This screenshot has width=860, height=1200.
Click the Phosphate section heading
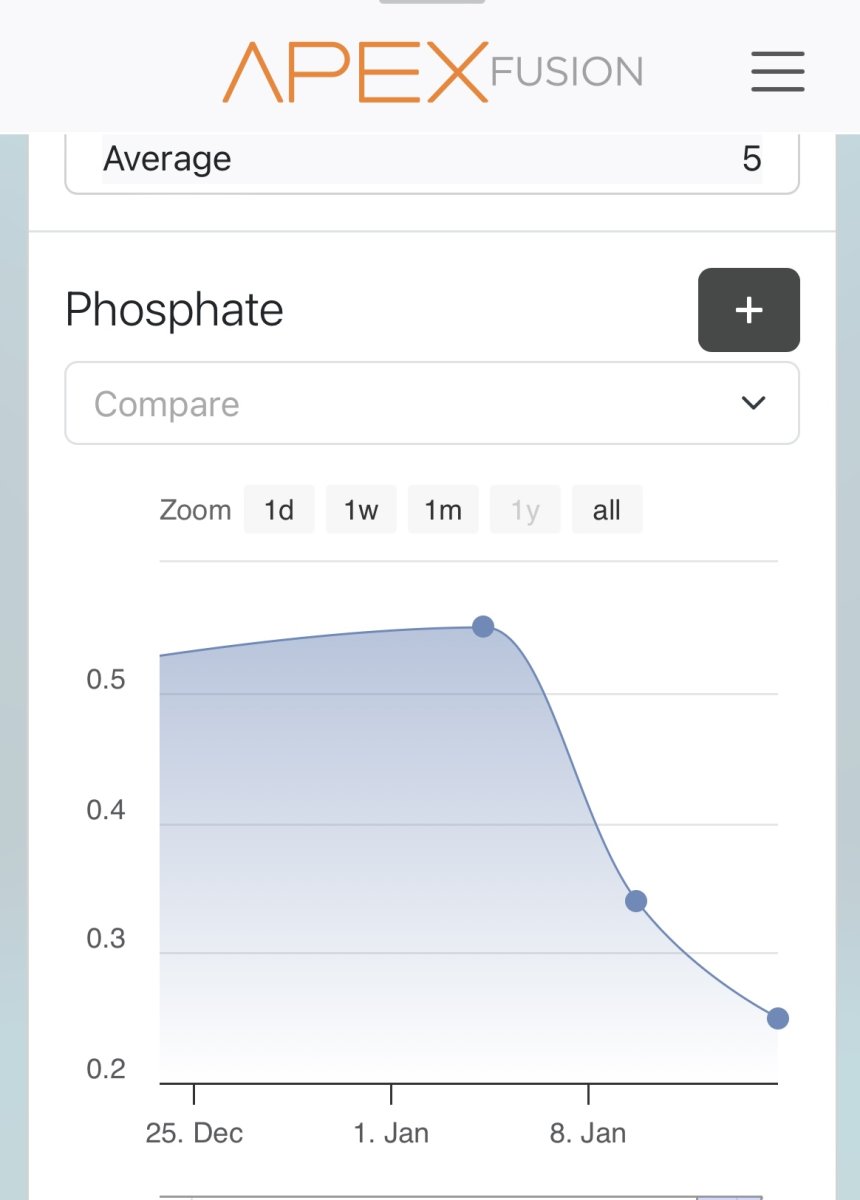coord(174,310)
